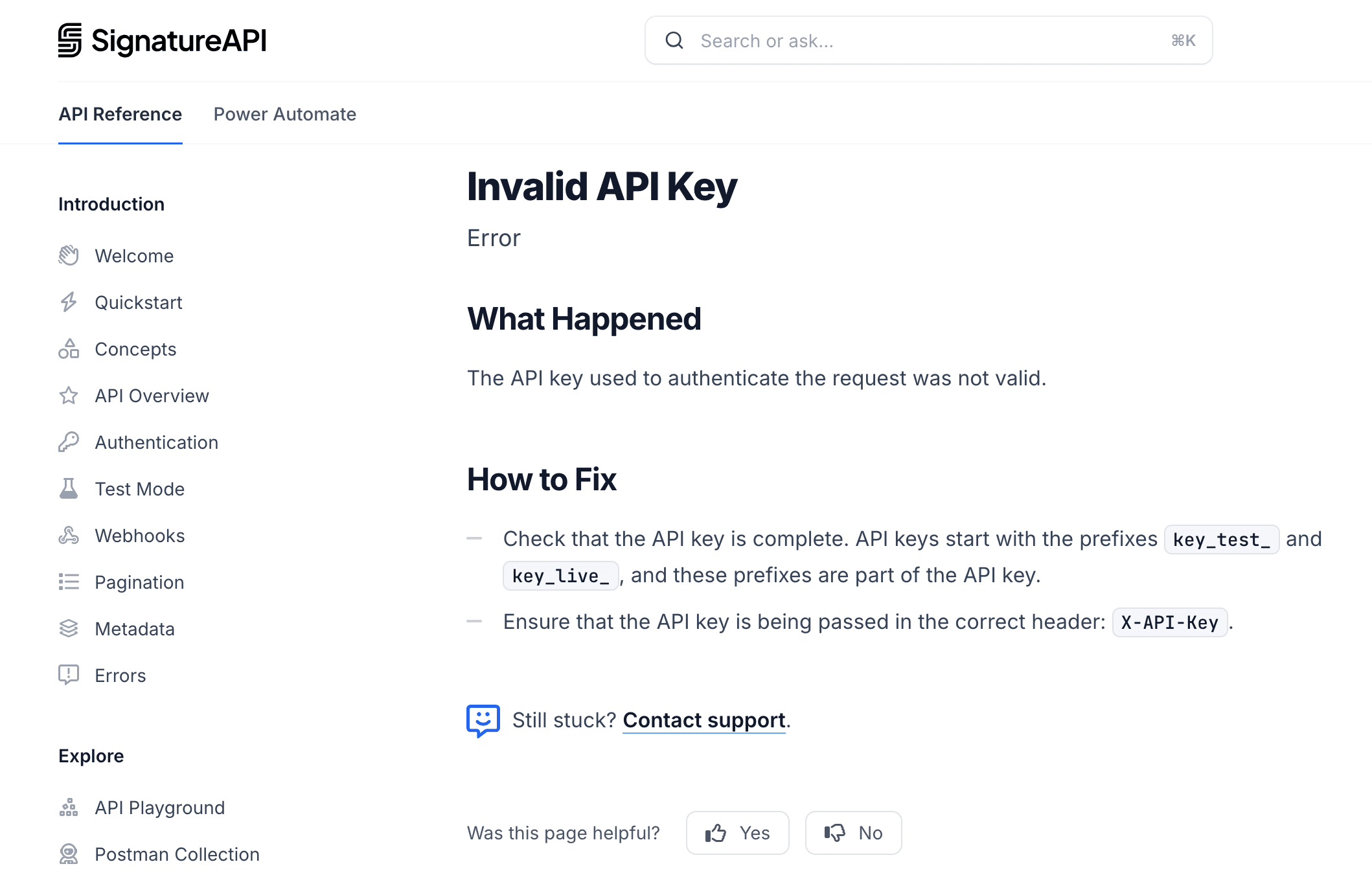Switch to the API Reference tab

[120, 114]
